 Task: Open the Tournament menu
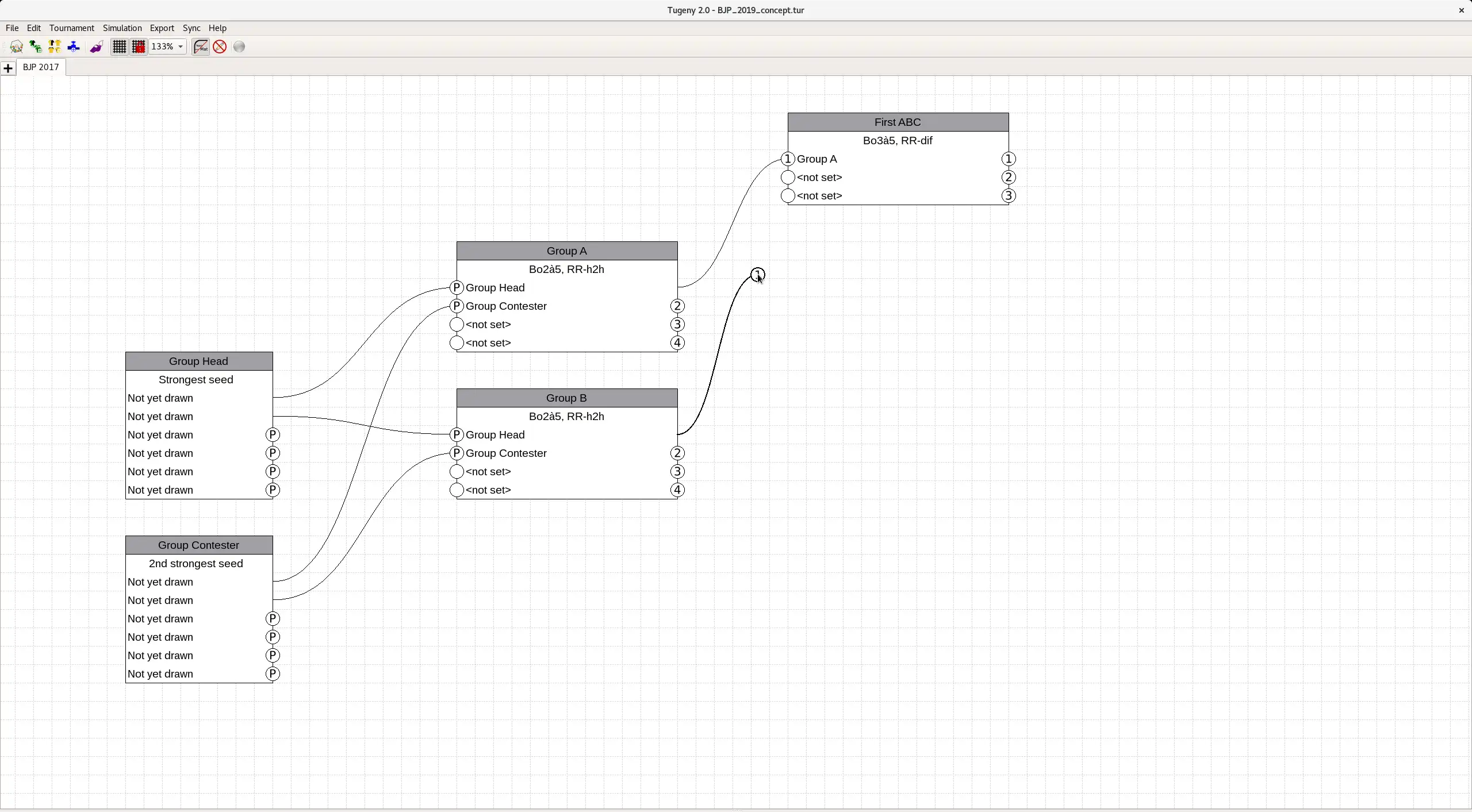(71, 28)
